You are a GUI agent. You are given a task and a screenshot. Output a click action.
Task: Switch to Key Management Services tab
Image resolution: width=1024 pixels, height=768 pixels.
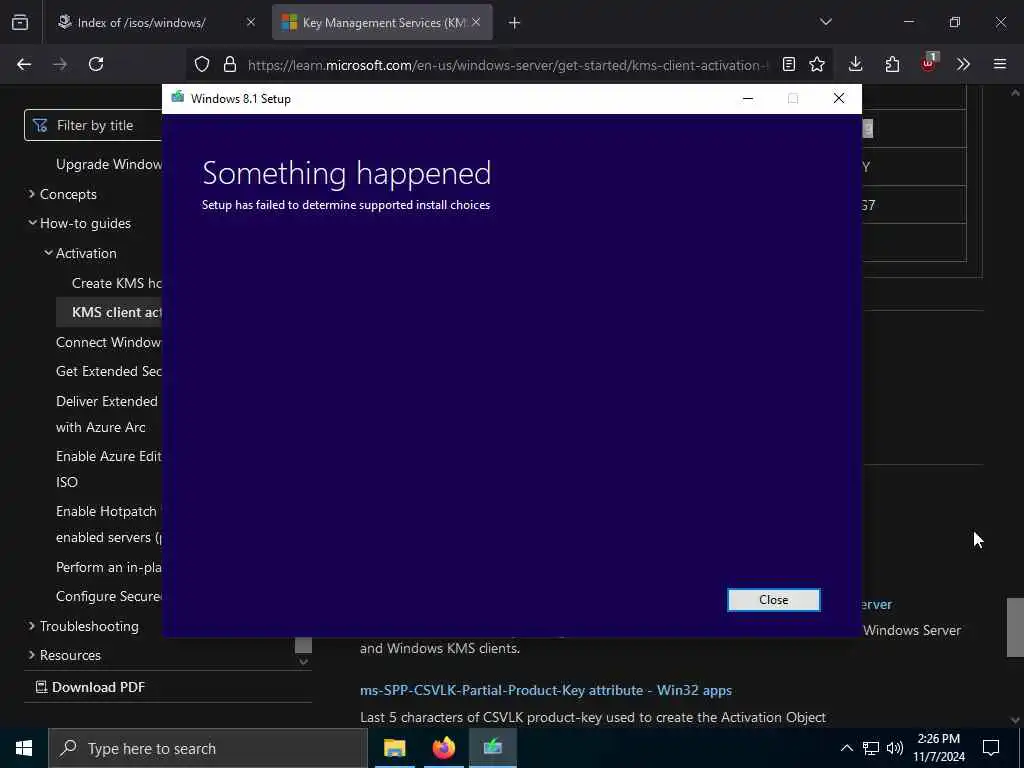(x=383, y=23)
